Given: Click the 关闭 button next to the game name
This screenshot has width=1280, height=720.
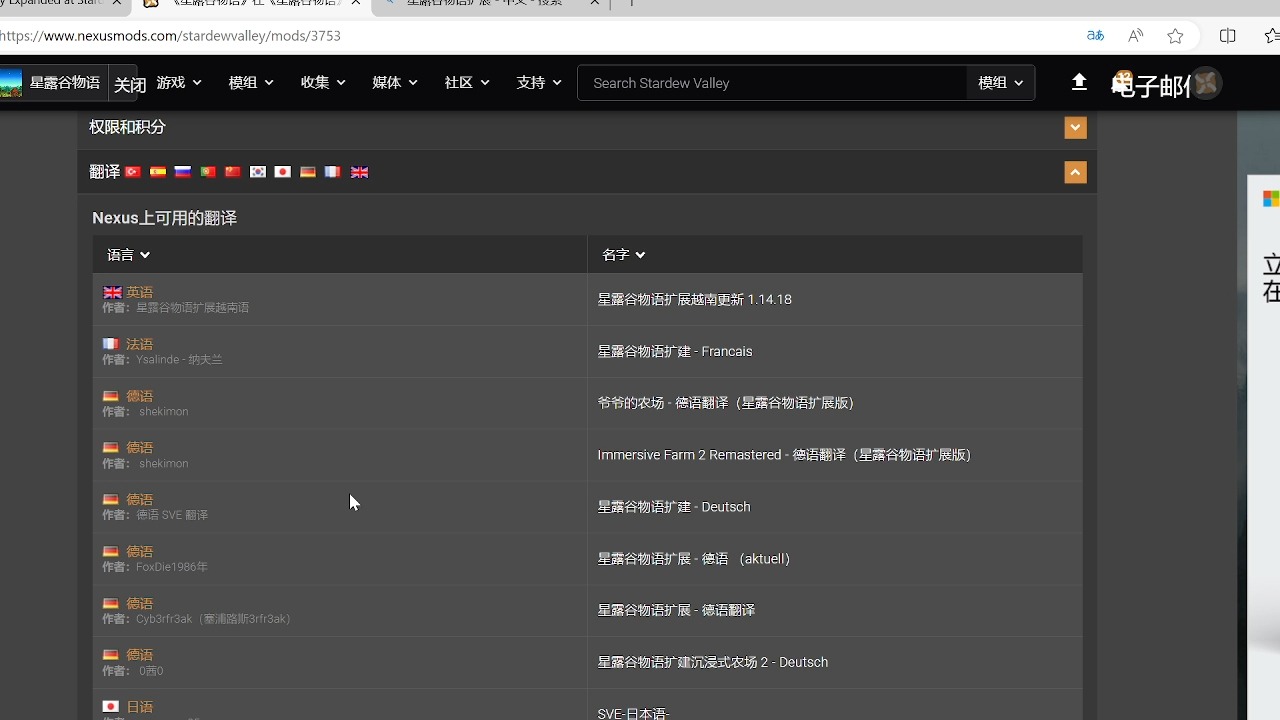Looking at the screenshot, I should pos(130,84).
